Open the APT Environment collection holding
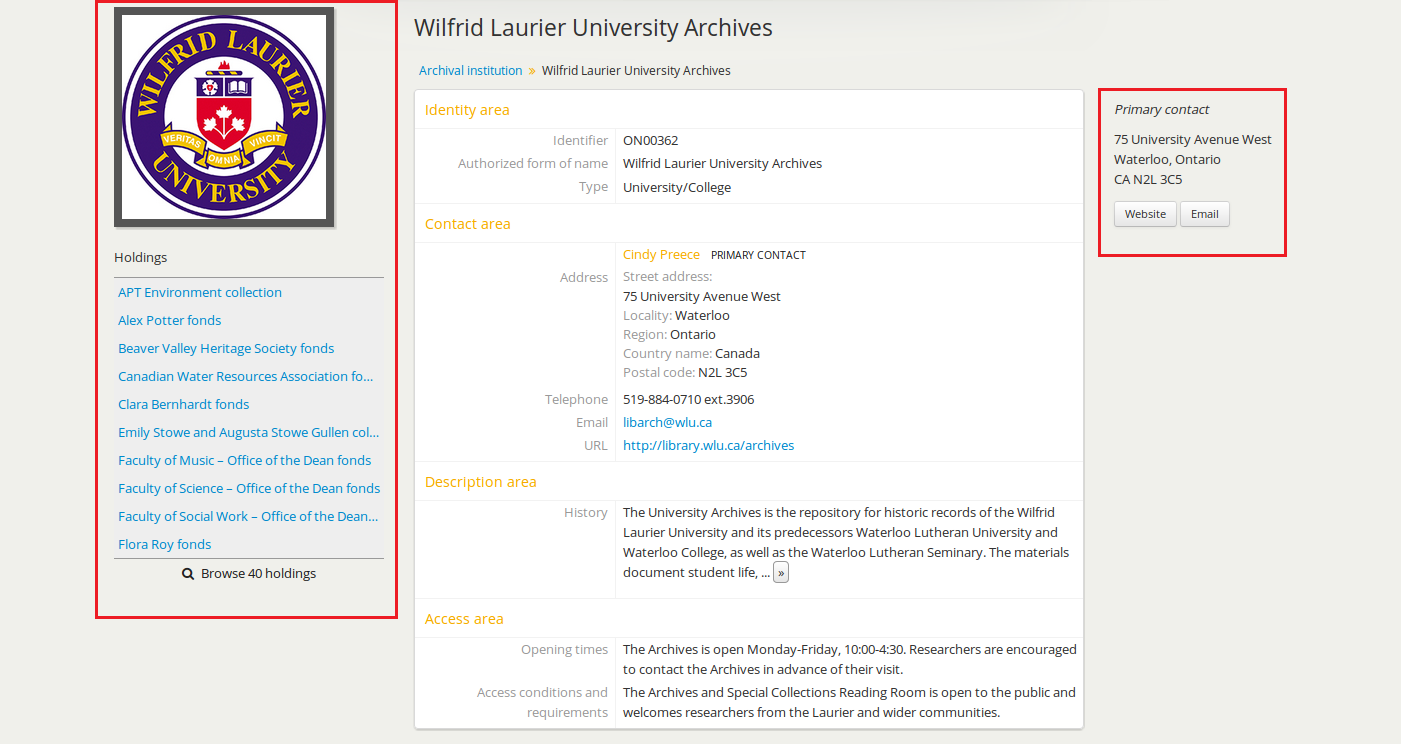This screenshot has width=1401, height=744. pos(200,293)
